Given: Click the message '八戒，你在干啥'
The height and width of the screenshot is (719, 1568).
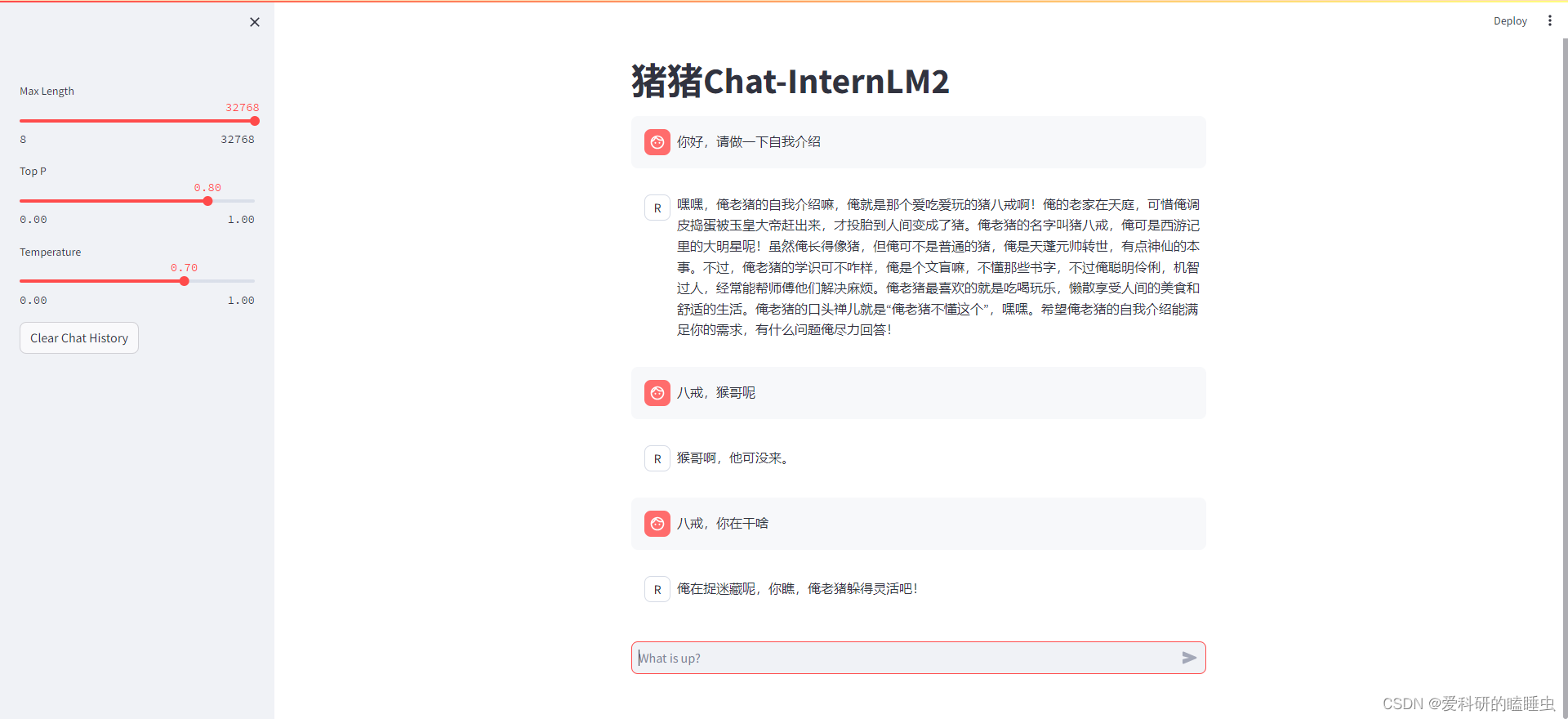Looking at the screenshot, I should click(723, 524).
